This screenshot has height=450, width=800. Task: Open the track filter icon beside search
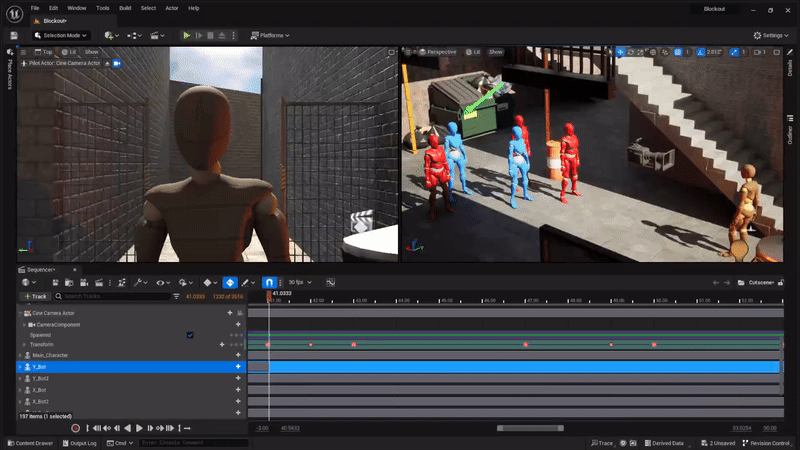coord(176,296)
